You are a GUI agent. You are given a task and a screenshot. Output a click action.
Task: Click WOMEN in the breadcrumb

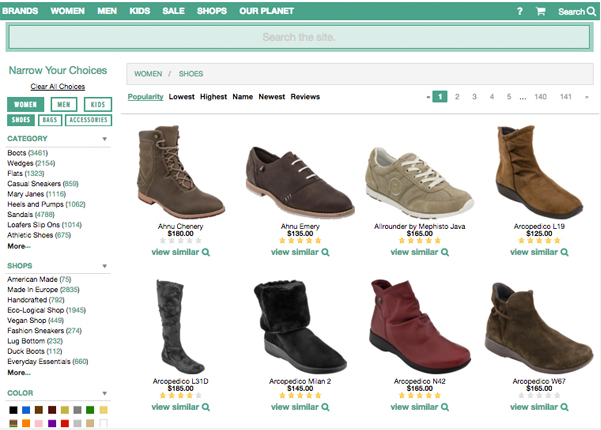point(148,74)
